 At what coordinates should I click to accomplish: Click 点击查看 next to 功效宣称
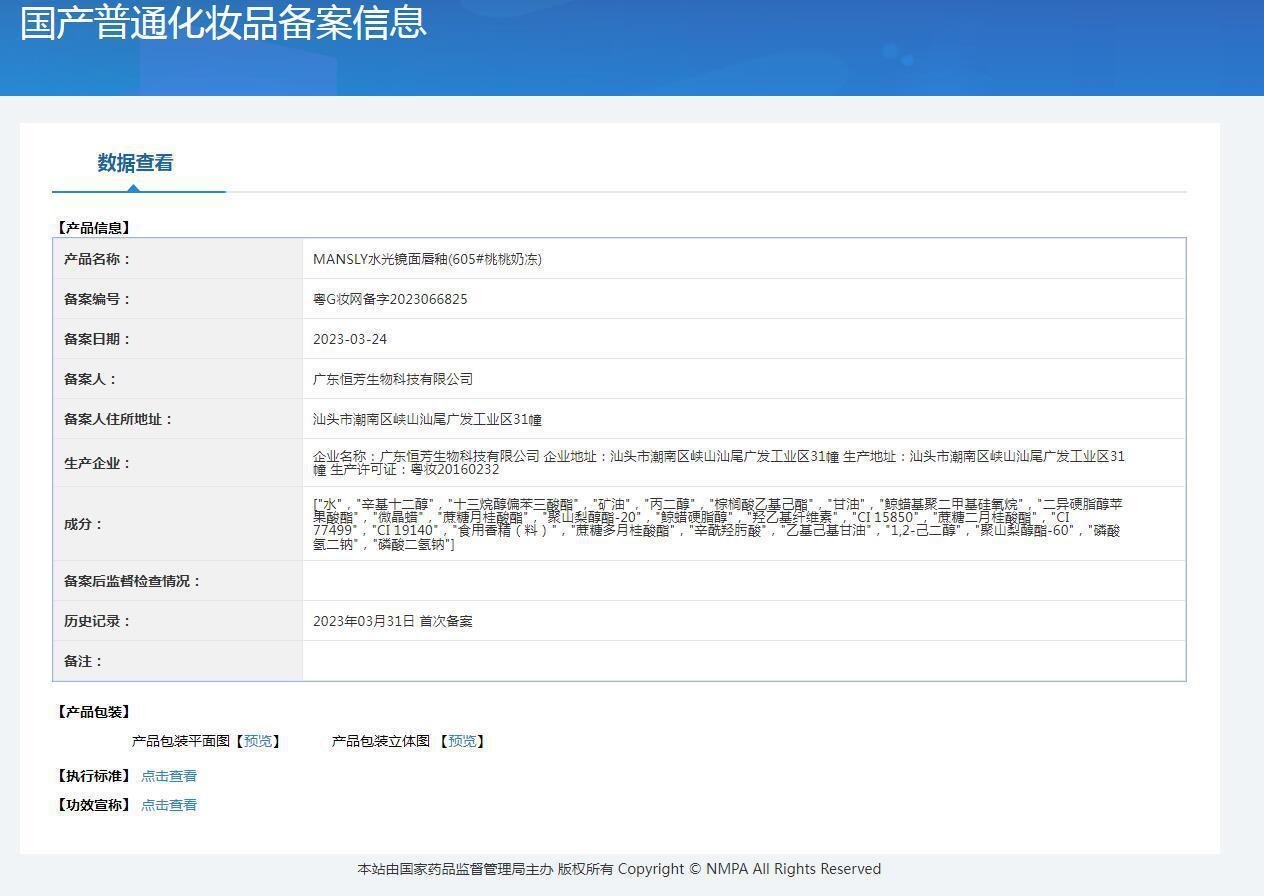(169, 805)
